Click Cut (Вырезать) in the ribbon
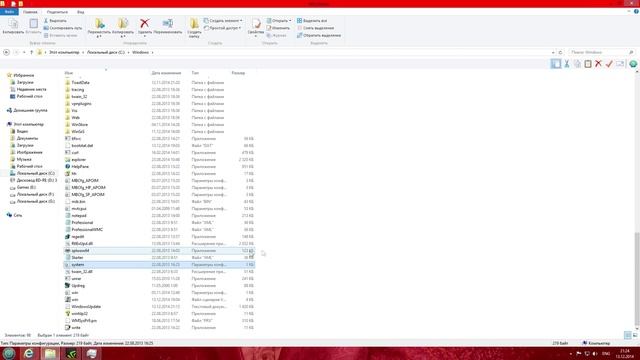The height and width of the screenshot is (360, 640). click(55, 20)
